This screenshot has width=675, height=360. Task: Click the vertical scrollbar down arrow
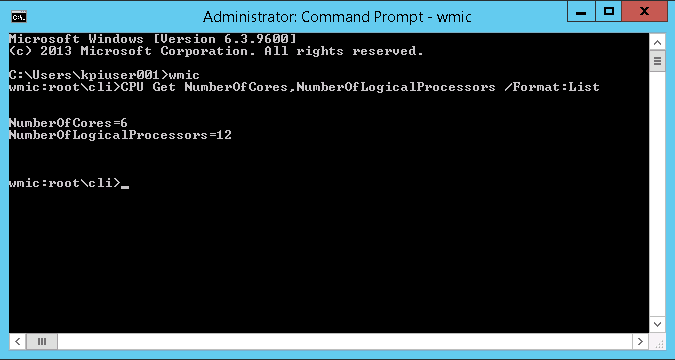point(657,324)
